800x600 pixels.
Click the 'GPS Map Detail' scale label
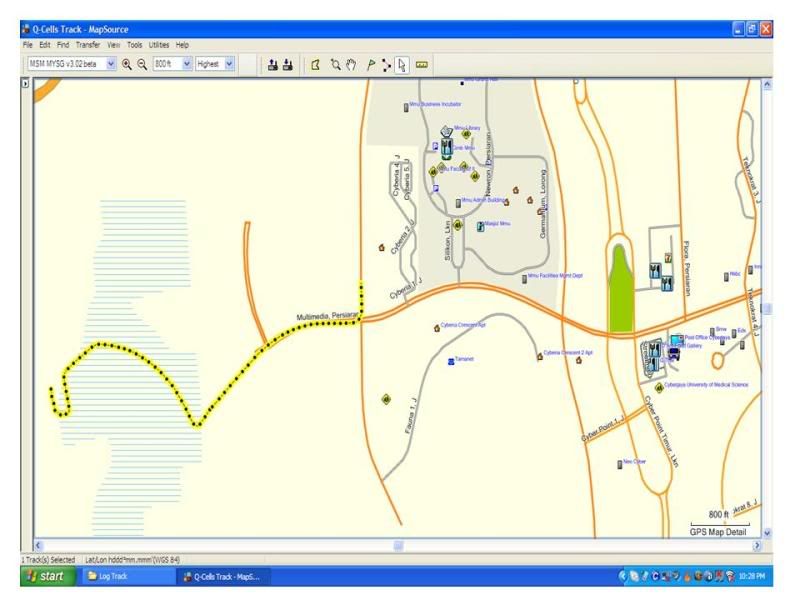tap(718, 532)
